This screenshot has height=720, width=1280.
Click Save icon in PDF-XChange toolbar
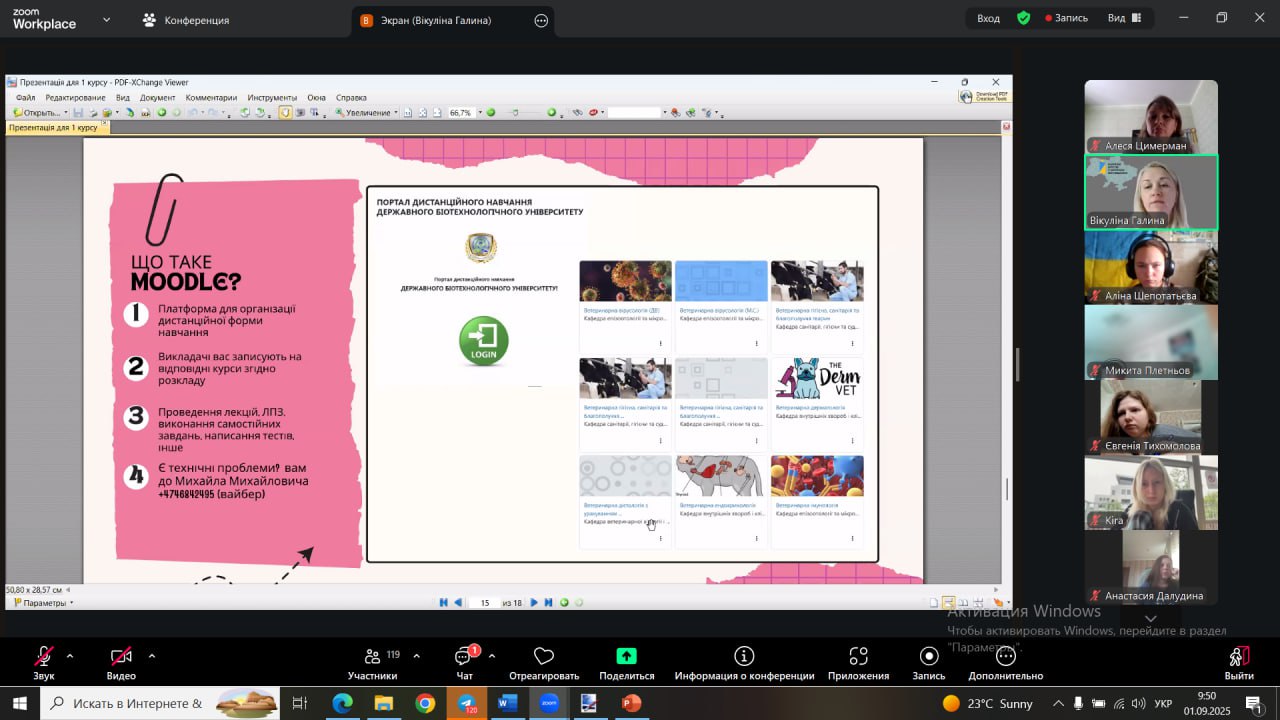[79, 113]
